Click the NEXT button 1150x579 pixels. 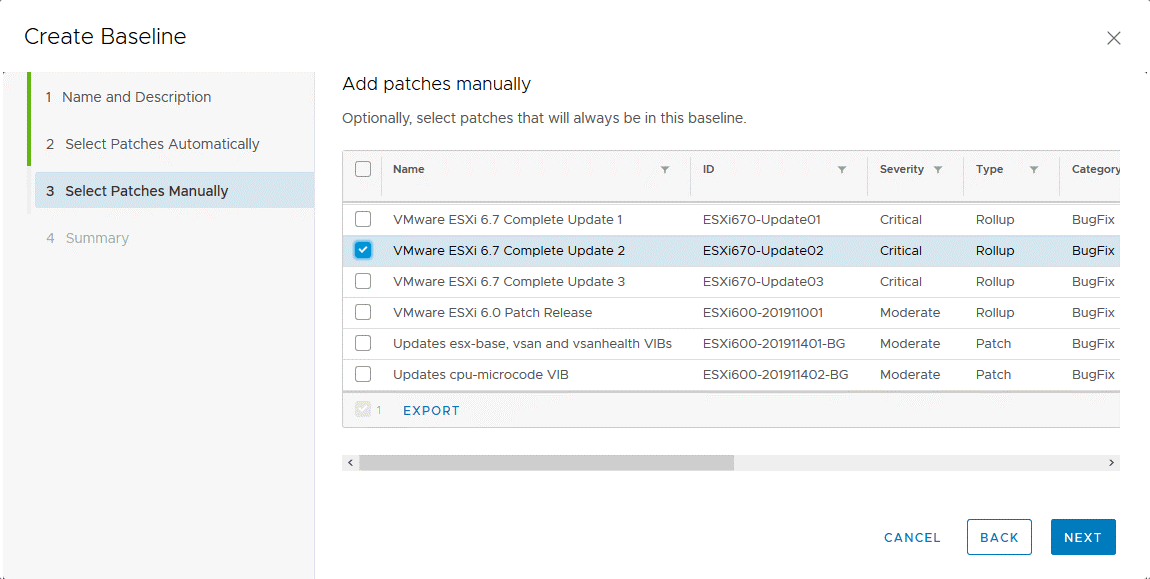pyautogui.click(x=1083, y=537)
